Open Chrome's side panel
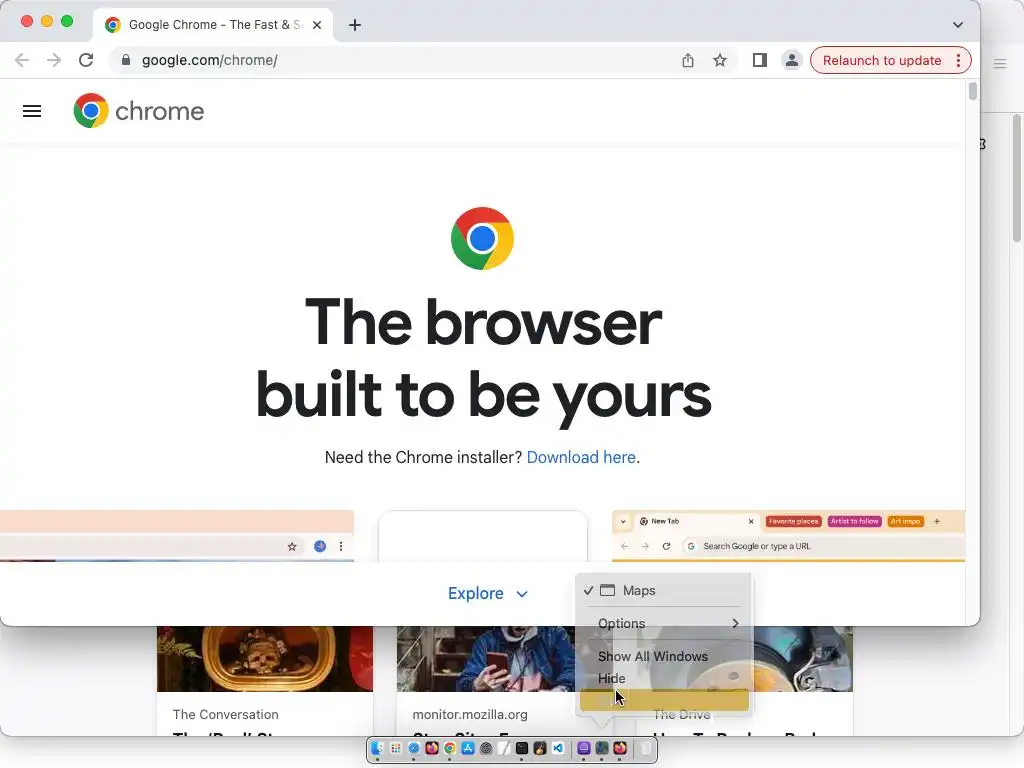This screenshot has width=1024, height=768. 760,60
